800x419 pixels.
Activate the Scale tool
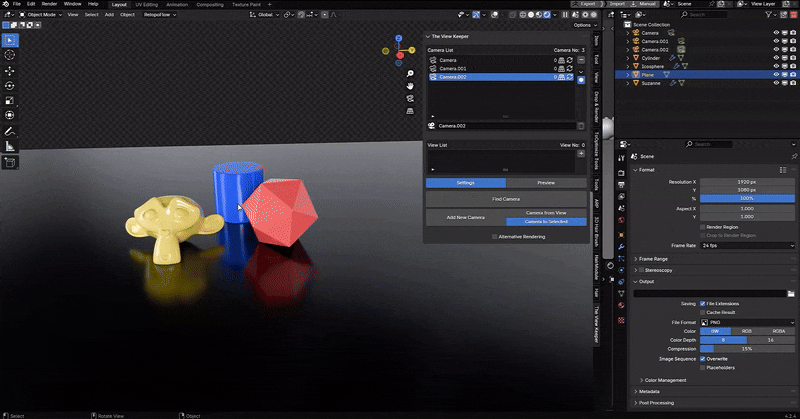point(10,101)
